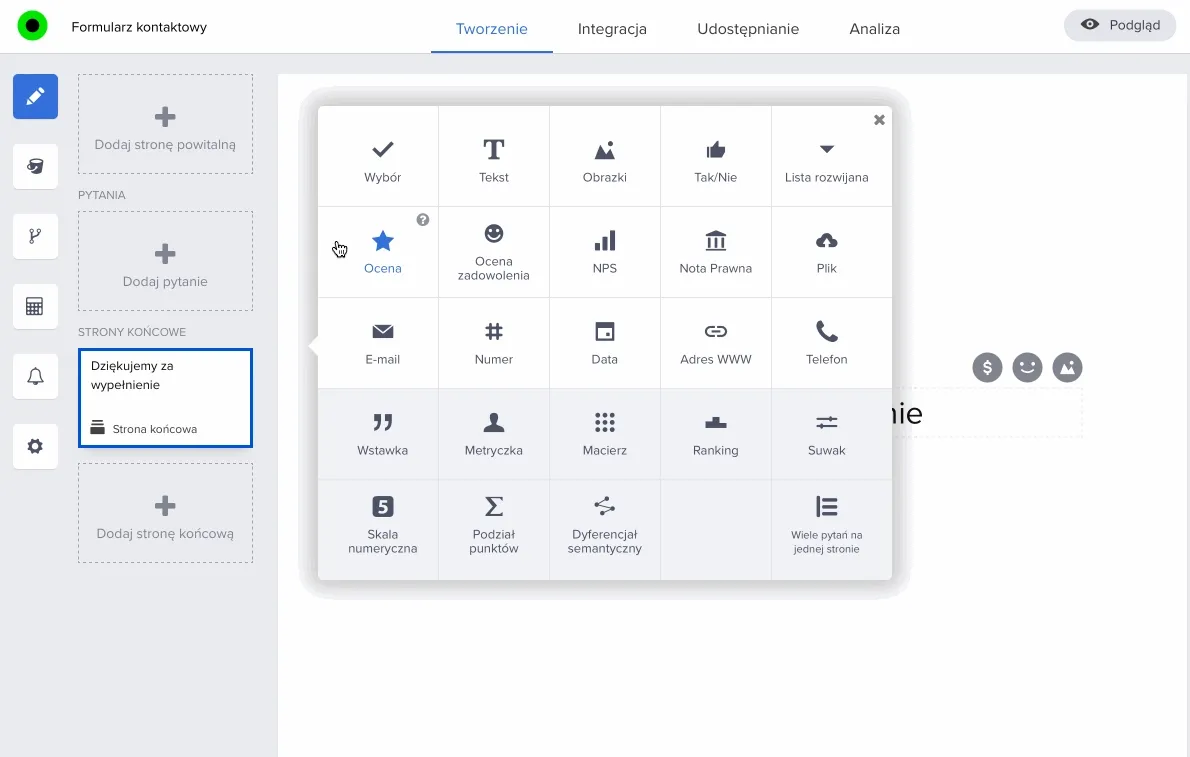Switch to the Tworzenie tab
This screenshot has height=757, width=1190.
pos(492,29)
